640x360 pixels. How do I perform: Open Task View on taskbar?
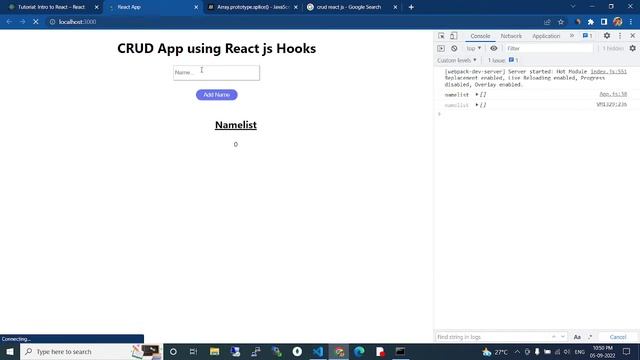[193, 351]
